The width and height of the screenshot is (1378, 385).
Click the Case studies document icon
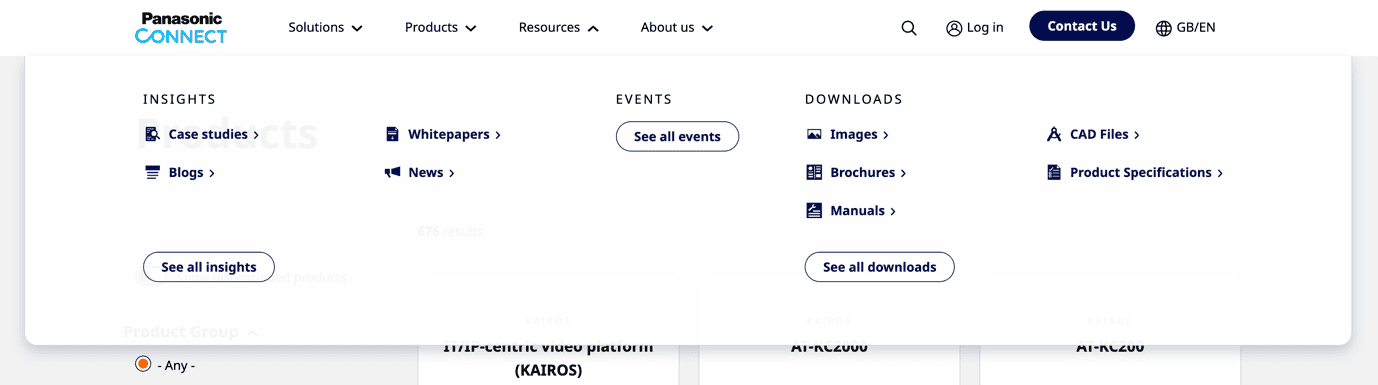tap(153, 134)
